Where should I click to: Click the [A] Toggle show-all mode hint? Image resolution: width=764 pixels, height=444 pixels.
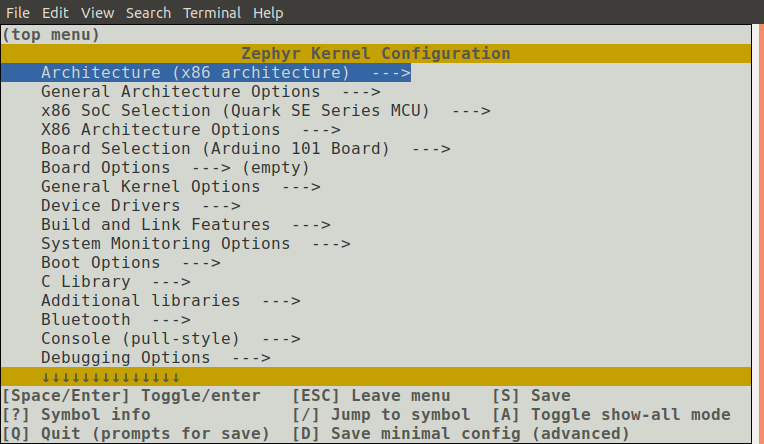click(x=611, y=415)
